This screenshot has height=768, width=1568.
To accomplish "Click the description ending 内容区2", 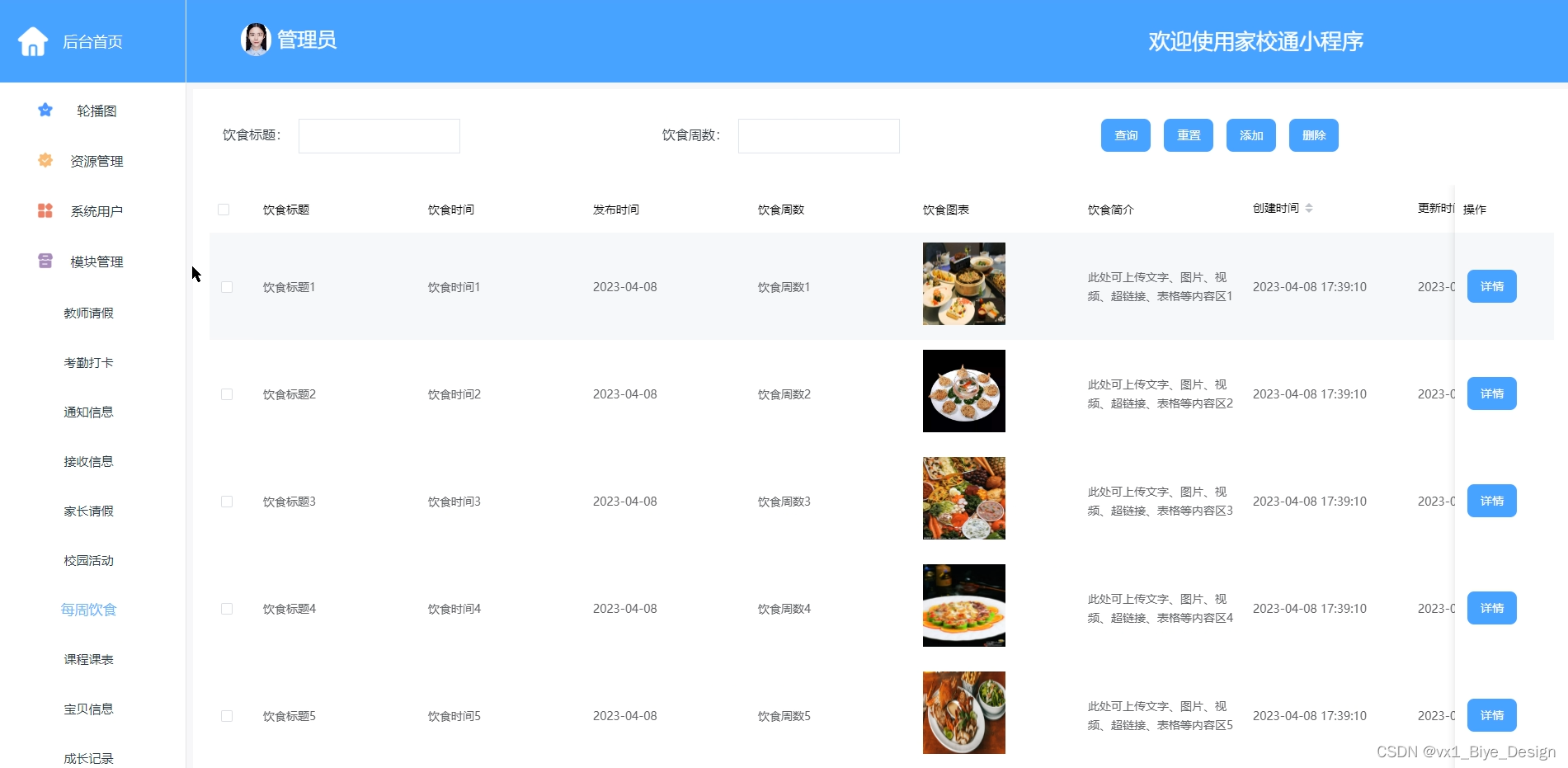I will (x=1161, y=394).
